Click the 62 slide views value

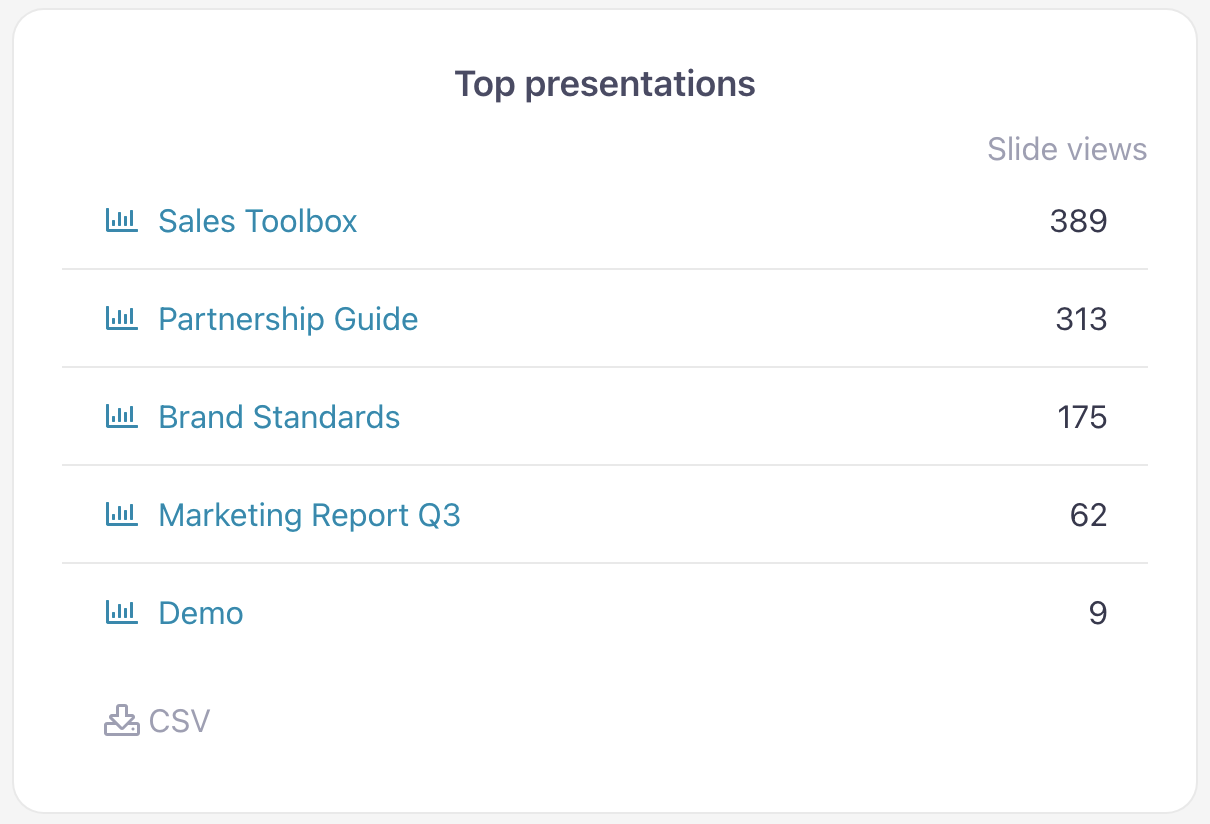1088,515
